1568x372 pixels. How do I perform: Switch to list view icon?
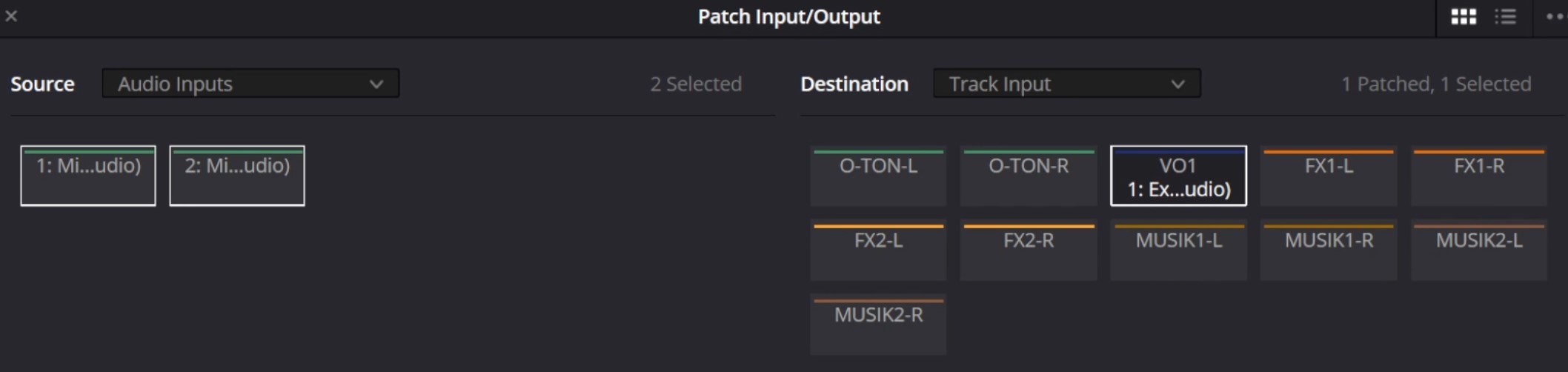(1505, 16)
